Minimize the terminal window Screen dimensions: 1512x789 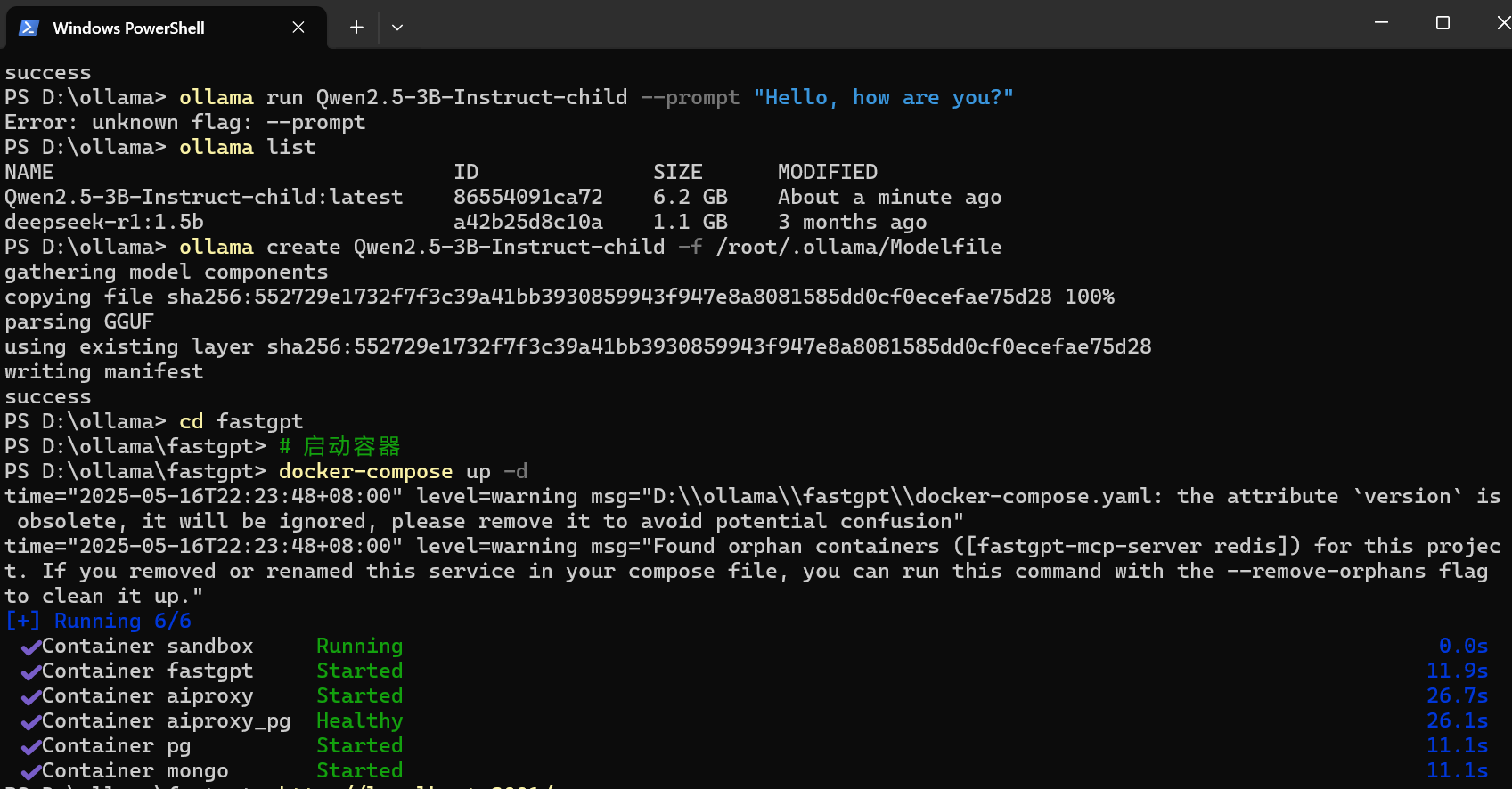tap(1381, 23)
